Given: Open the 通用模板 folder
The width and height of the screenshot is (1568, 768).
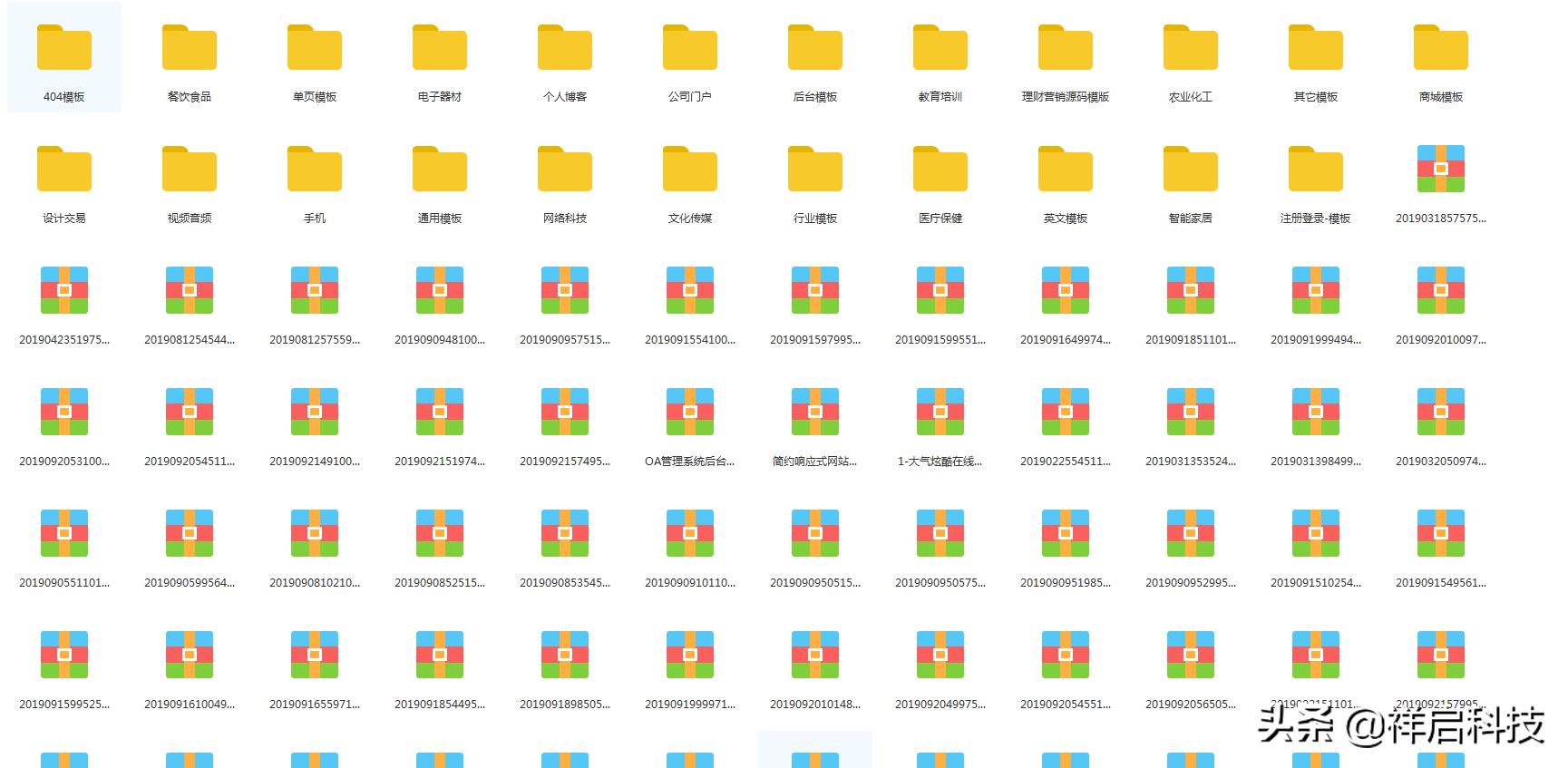Looking at the screenshot, I should click(440, 170).
